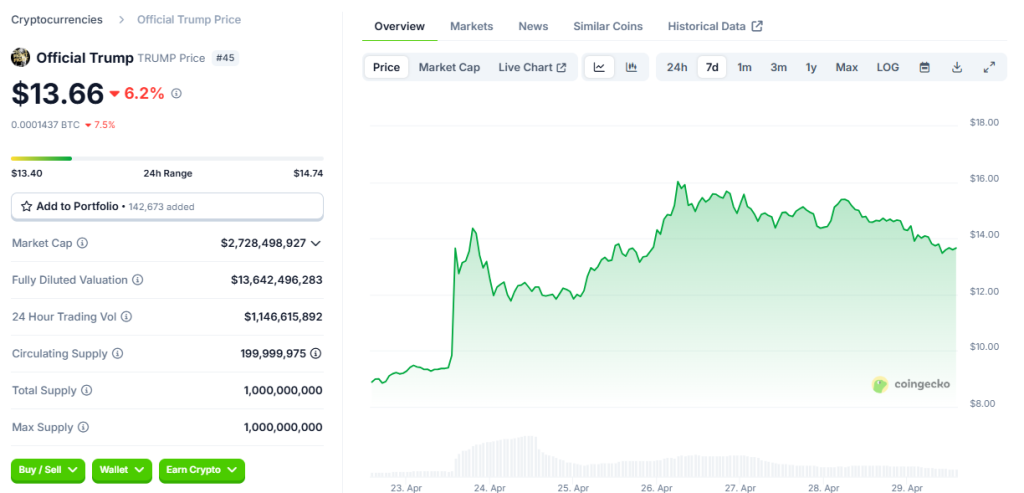The image size is (1024, 493).
Task: Click the Add to Portfolio button
Action: pos(167,206)
